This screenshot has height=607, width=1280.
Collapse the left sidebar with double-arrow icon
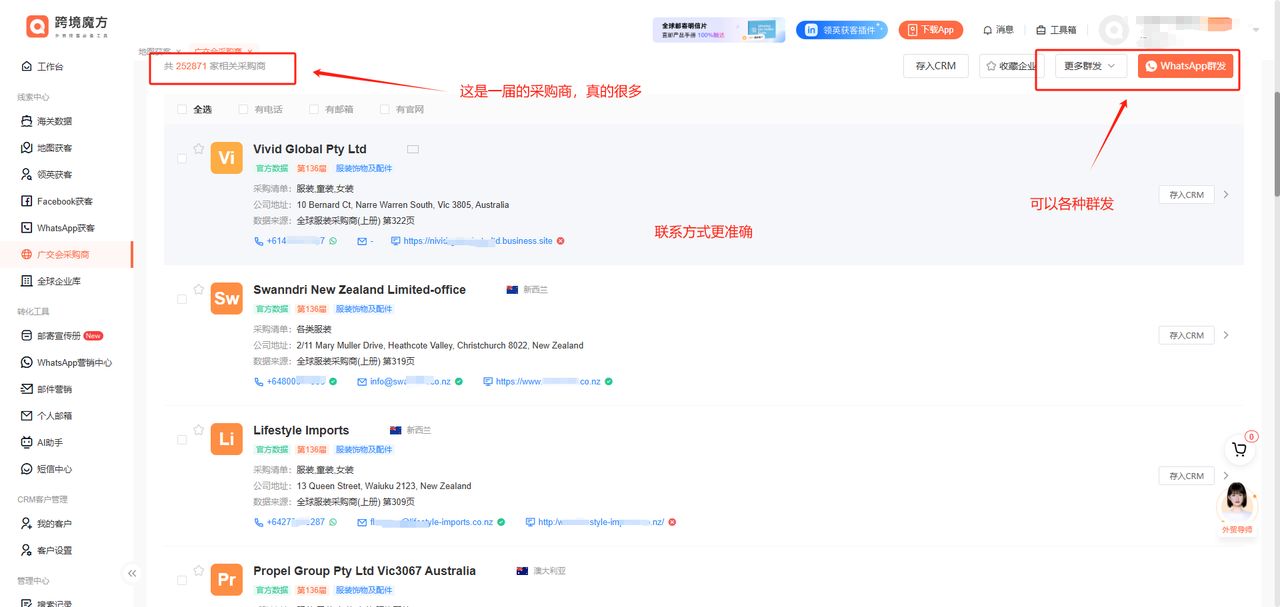point(132,573)
